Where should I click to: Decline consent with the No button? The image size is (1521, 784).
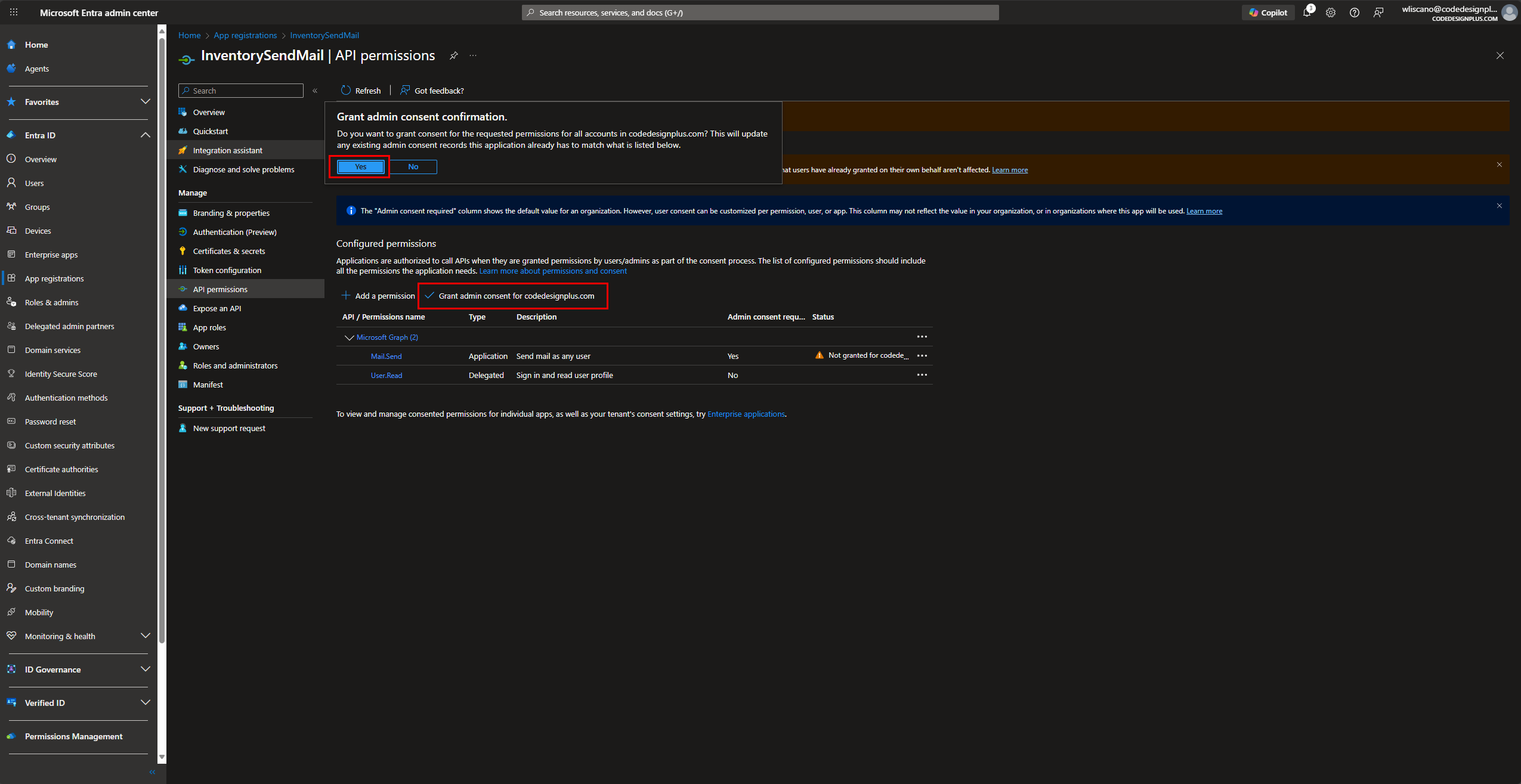point(413,167)
